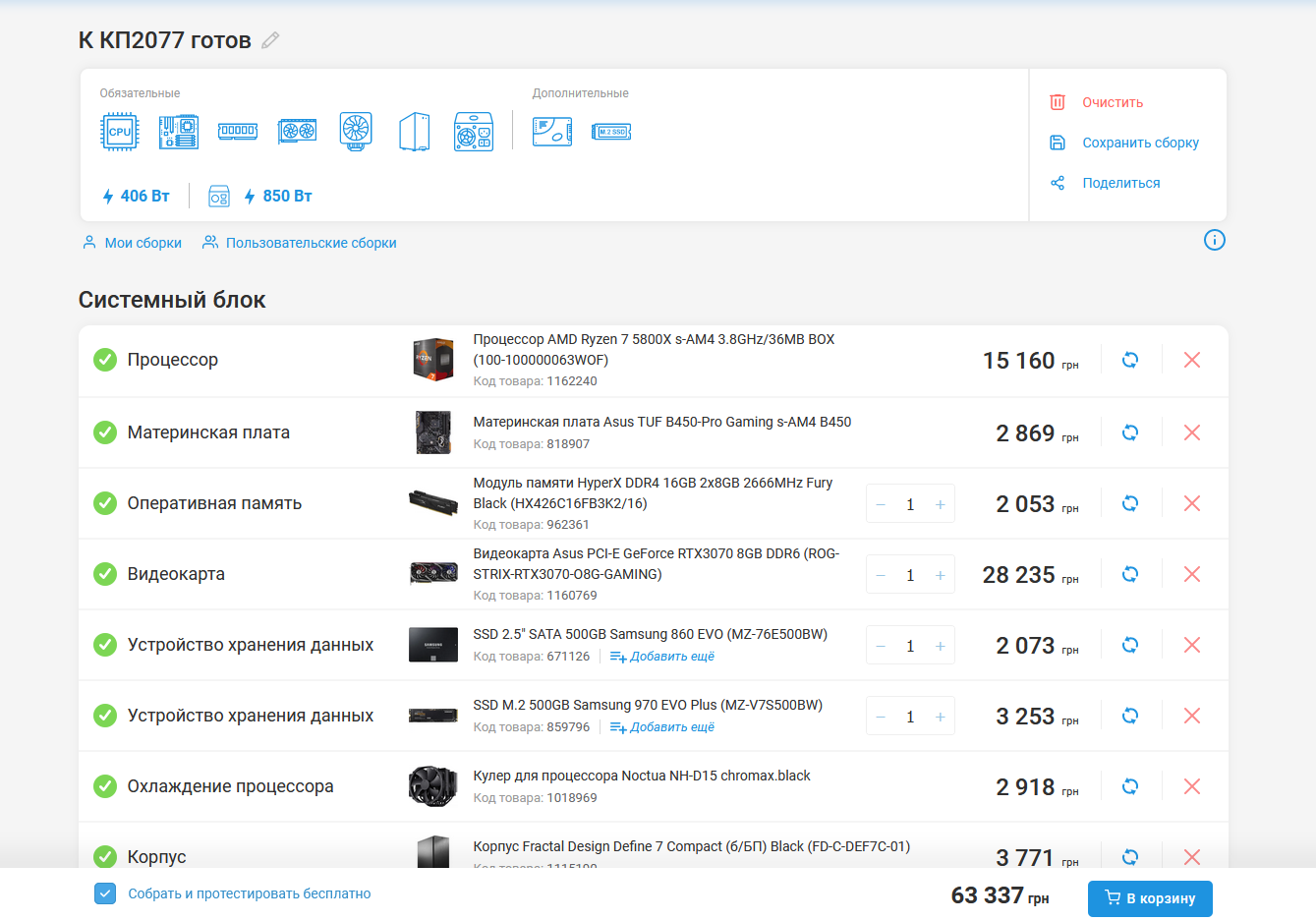Viewport: 1316px width, 921px height.
Task: Increase HyperX memory quantity with plus
Action: point(941,504)
